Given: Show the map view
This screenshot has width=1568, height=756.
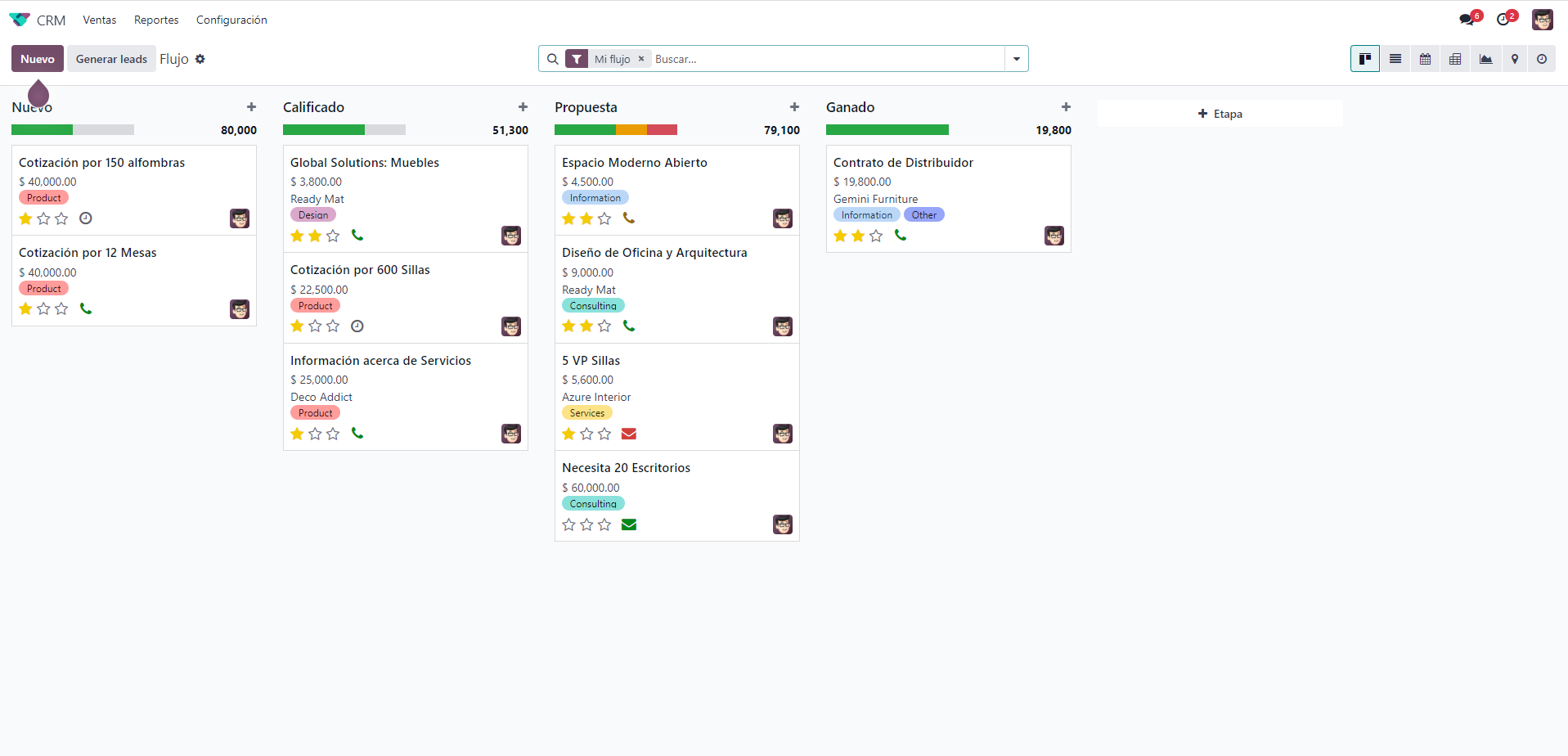Looking at the screenshot, I should (x=1515, y=59).
